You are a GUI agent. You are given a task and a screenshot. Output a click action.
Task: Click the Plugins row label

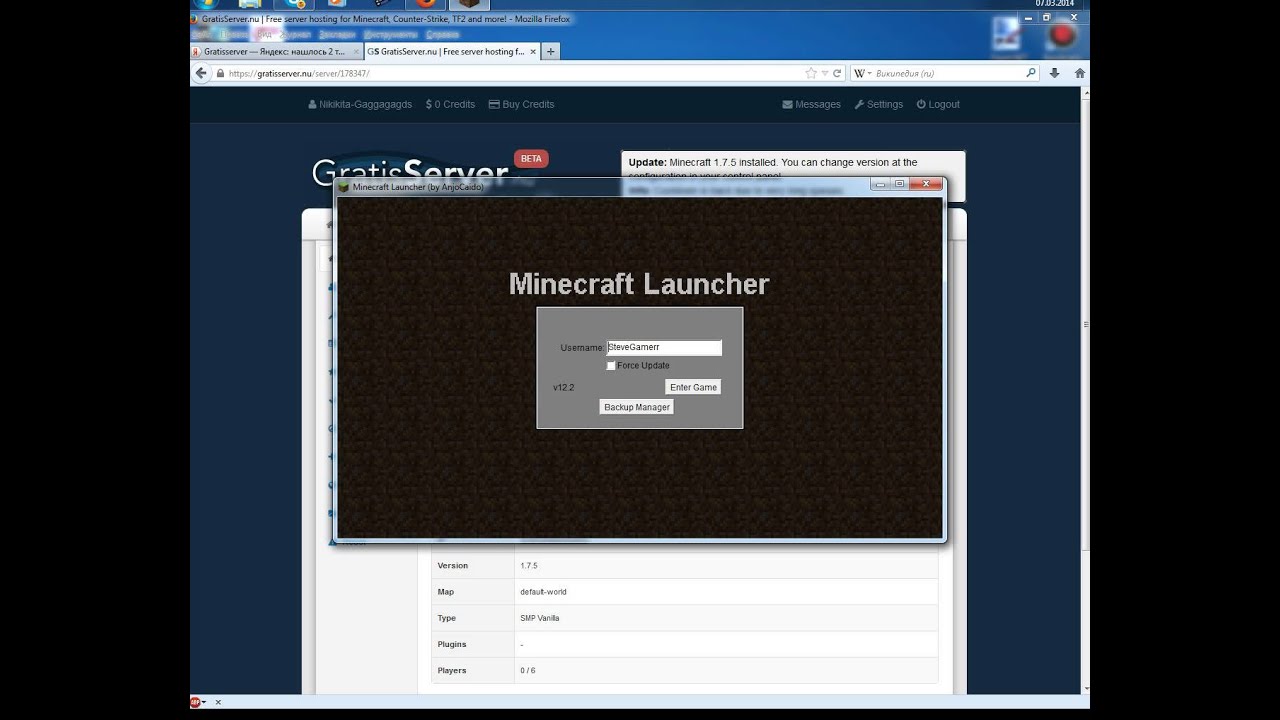(x=452, y=644)
